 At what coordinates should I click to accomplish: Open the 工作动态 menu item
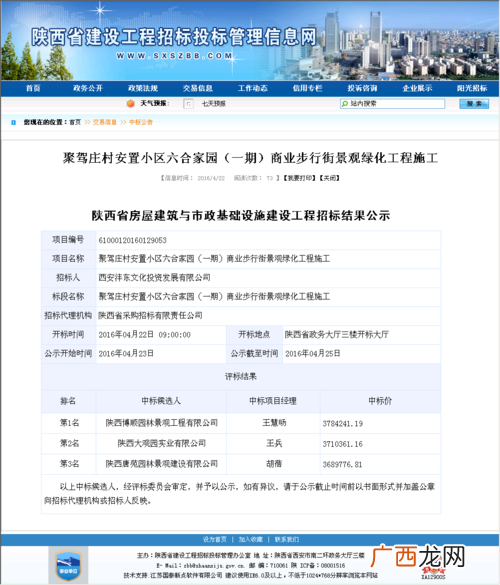253,88
